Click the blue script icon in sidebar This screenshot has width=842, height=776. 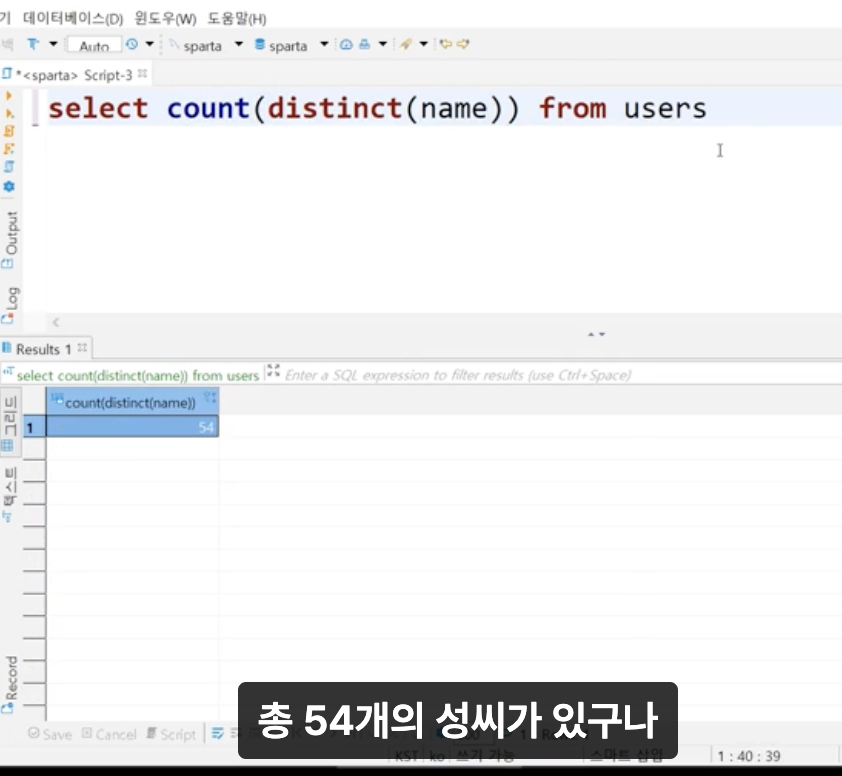[9, 167]
